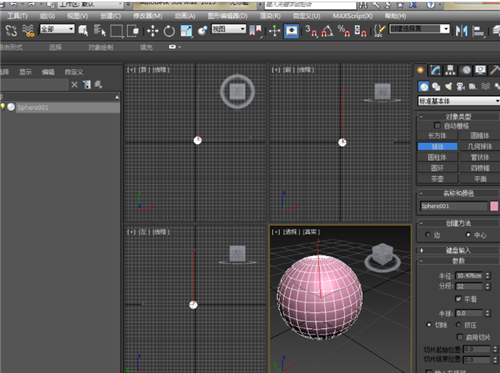Select the Lights category icon
Screen dimensions: 500x373
[x=449, y=87]
